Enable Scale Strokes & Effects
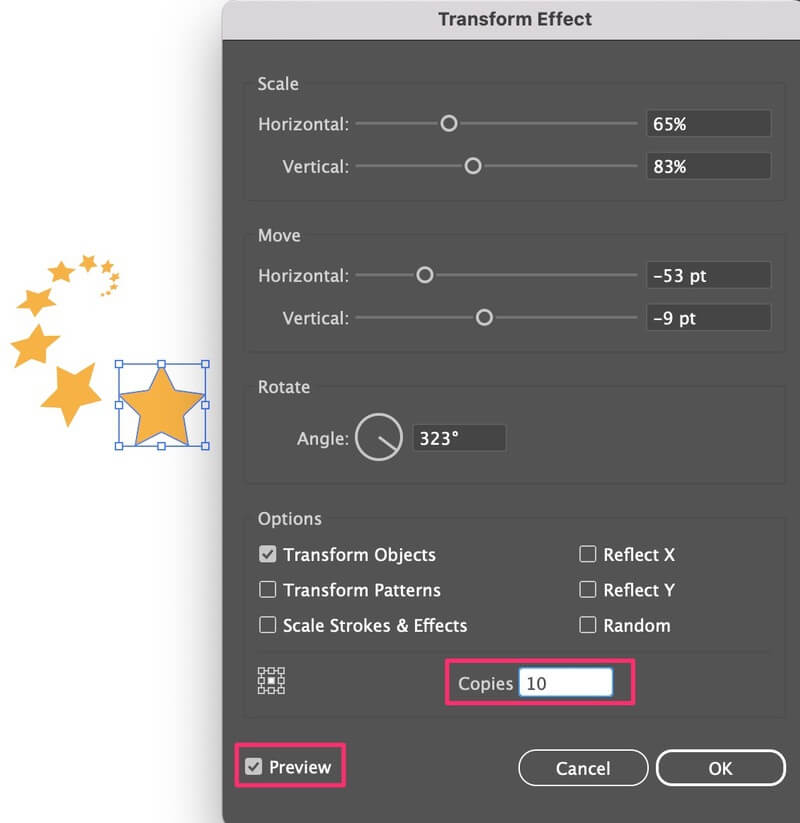The image size is (800, 823). [268, 625]
